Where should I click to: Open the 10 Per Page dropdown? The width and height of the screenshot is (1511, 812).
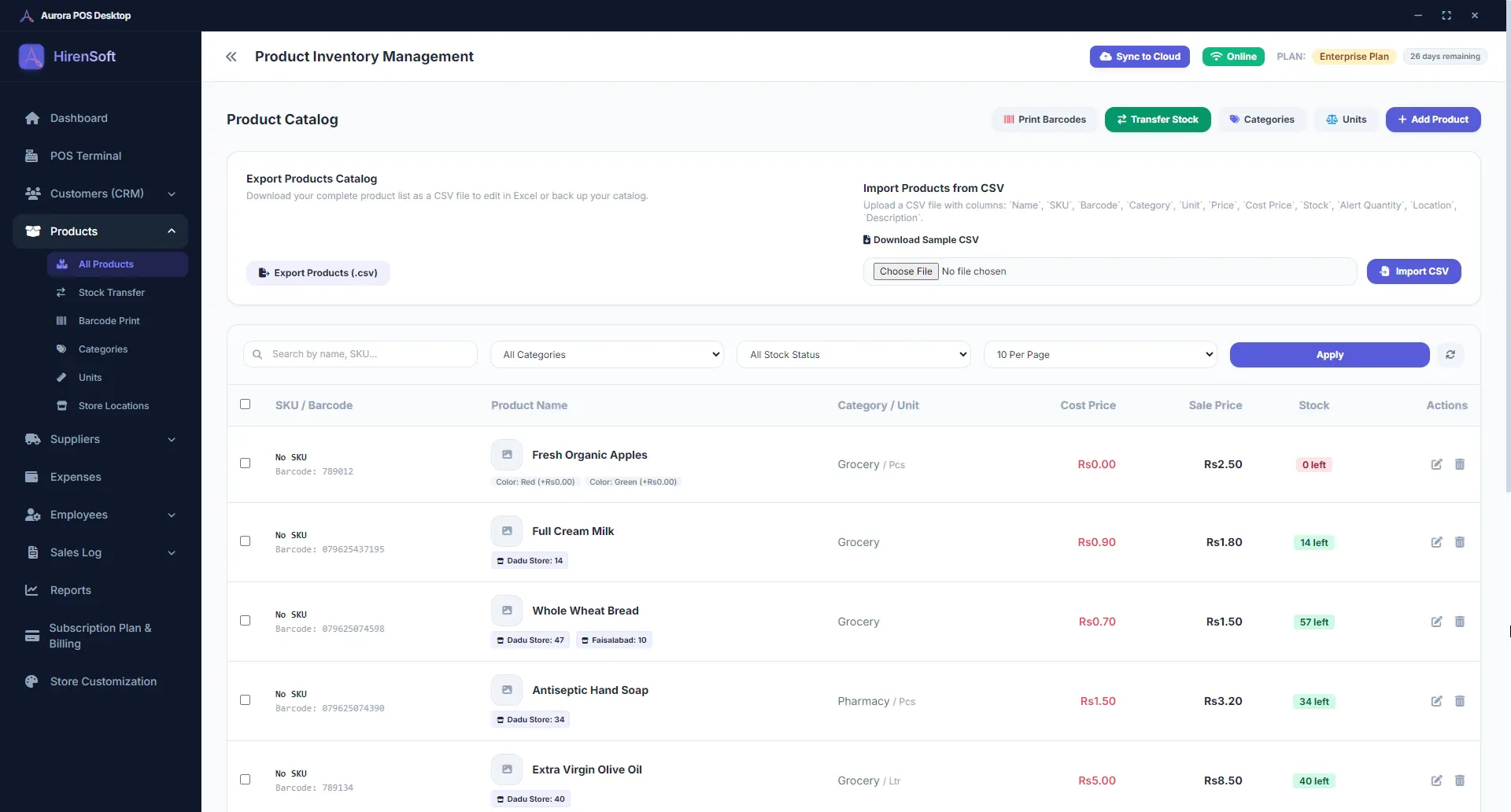coord(1100,355)
